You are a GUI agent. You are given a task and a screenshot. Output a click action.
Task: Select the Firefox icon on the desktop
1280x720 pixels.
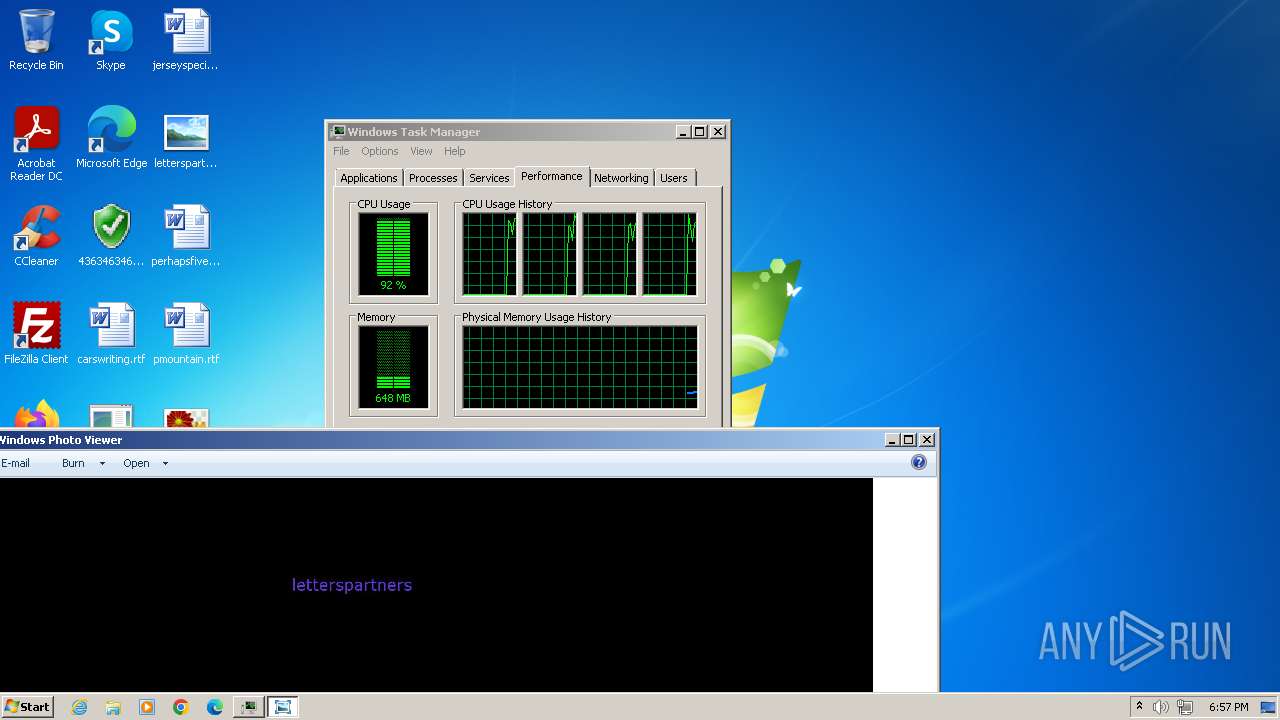pos(36,415)
